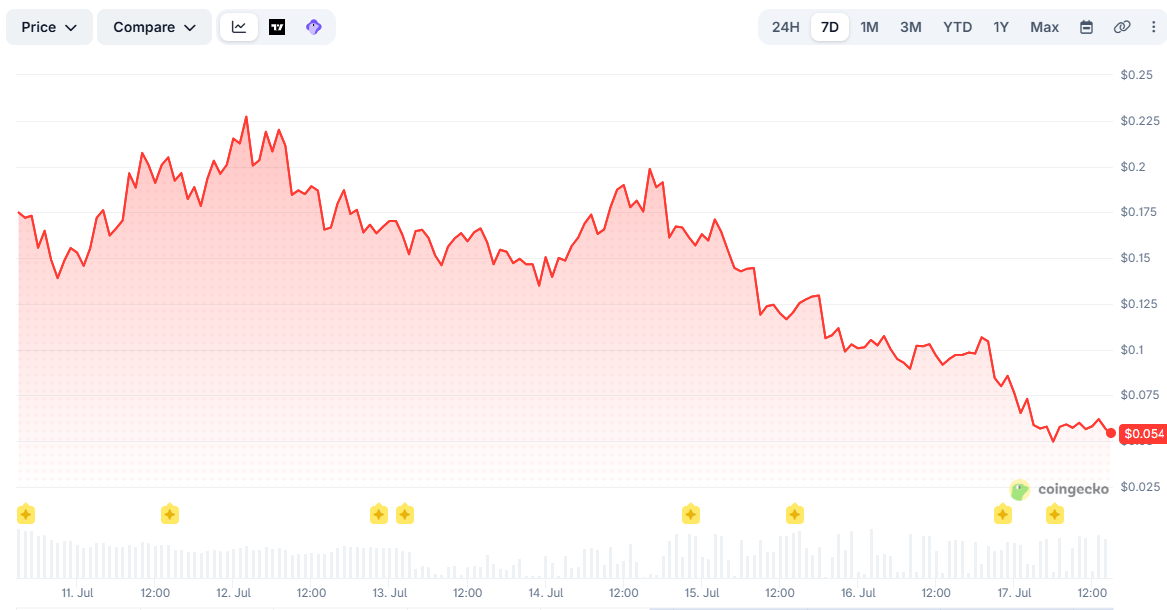Click the $0.25 y-axis label
The width and height of the screenshot is (1167, 610).
point(1136,74)
